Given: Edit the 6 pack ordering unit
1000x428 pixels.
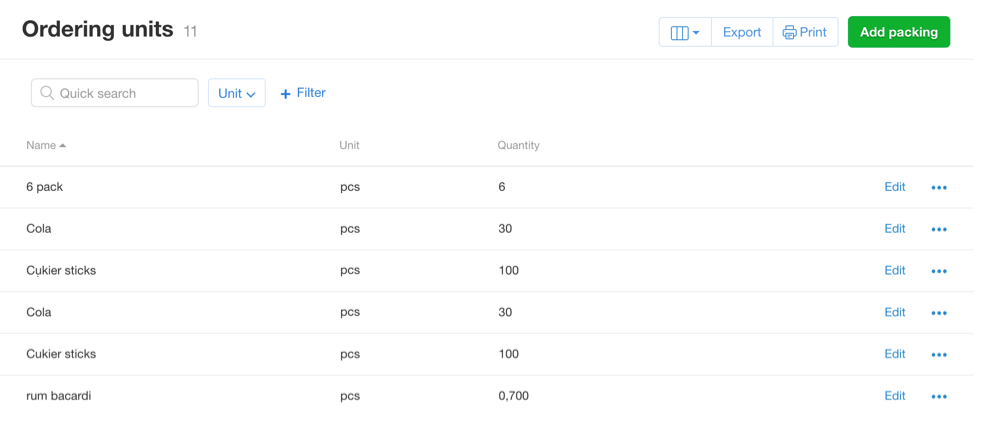Looking at the screenshot, I should click(894, 187).
